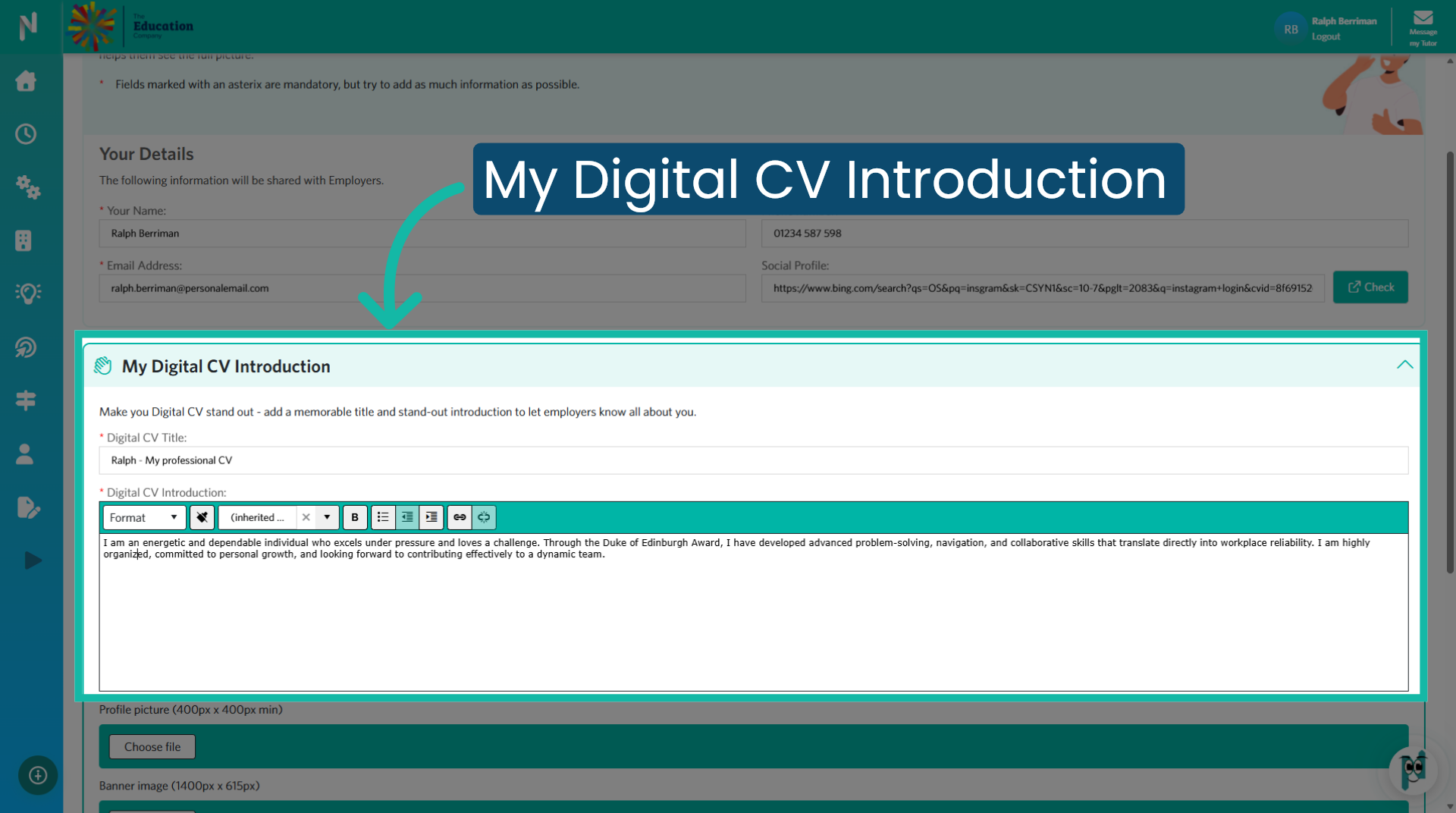Open the mascot help widget at bottom right
This screenshot has width=1456, height=813.
click(x=1413, y=771)
